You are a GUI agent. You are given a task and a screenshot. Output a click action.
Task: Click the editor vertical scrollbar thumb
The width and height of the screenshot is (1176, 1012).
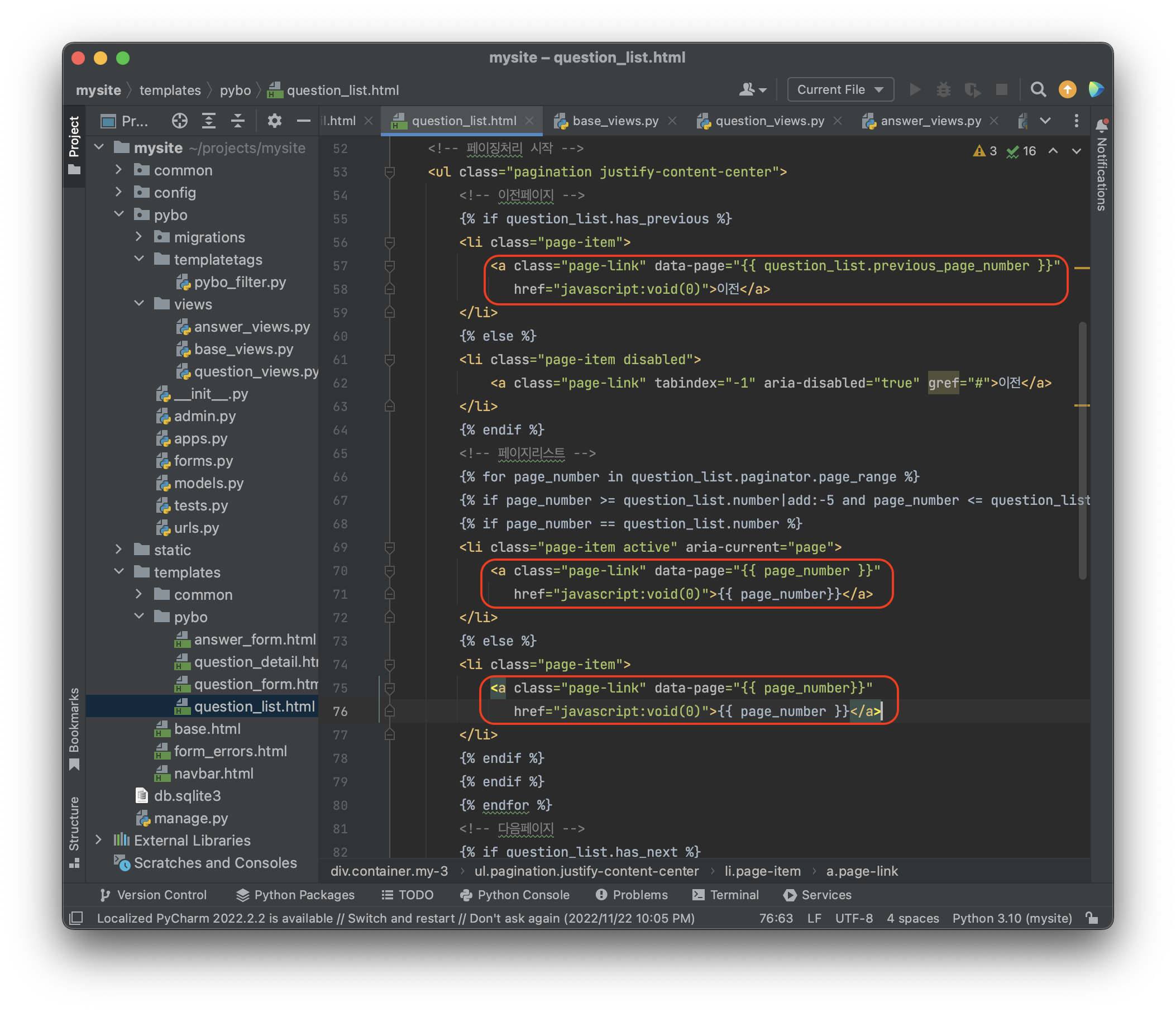coord(1082,450)
